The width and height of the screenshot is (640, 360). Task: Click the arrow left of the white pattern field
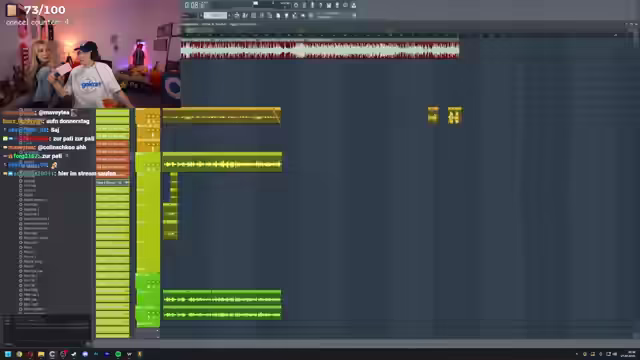201,15
